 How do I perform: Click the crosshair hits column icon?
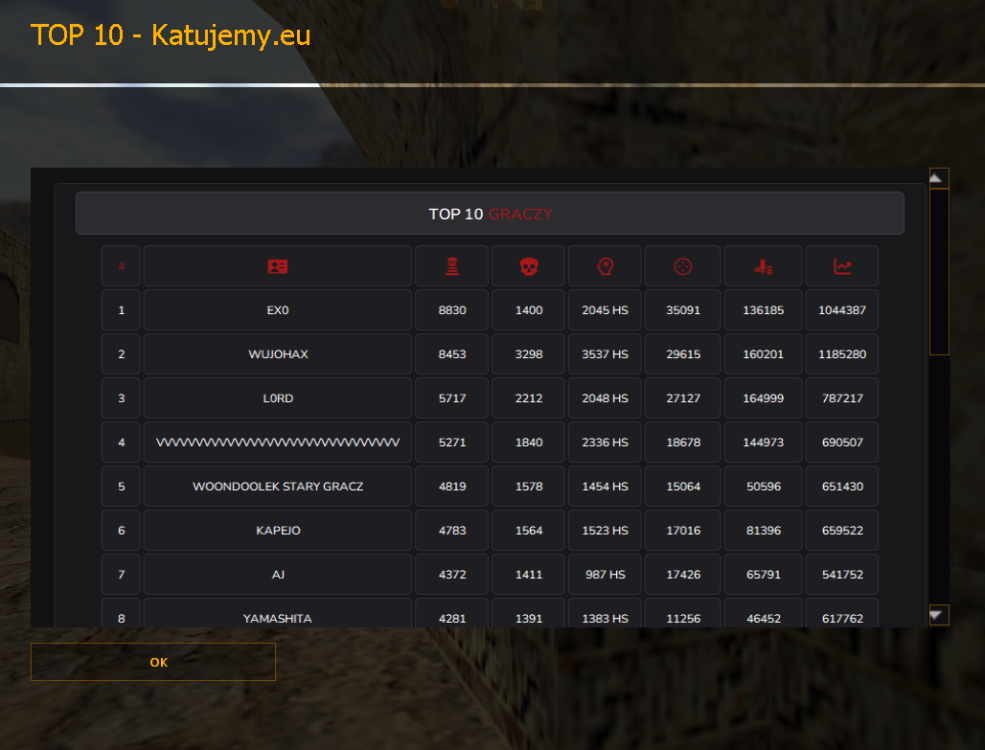pos(683,266)
